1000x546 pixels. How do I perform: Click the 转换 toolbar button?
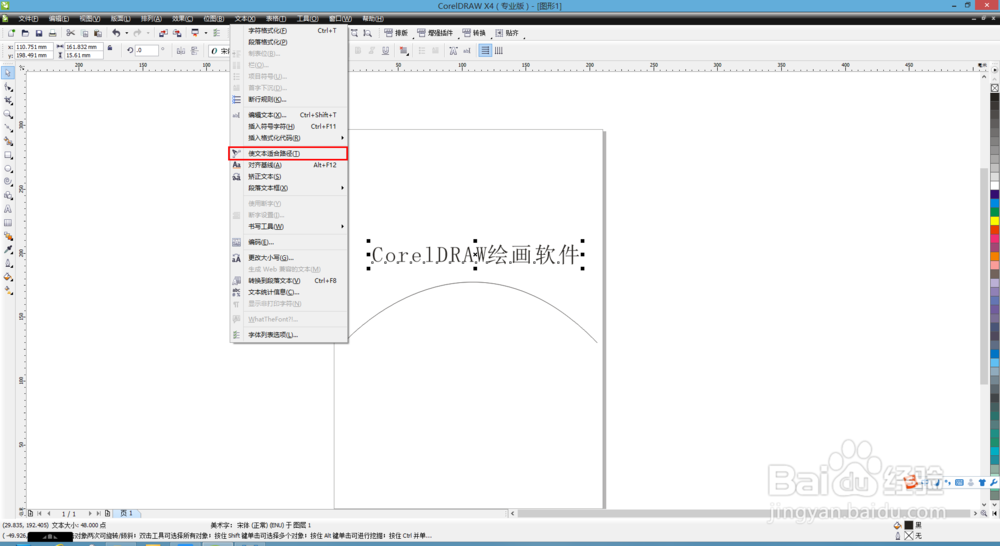(474, 33)
